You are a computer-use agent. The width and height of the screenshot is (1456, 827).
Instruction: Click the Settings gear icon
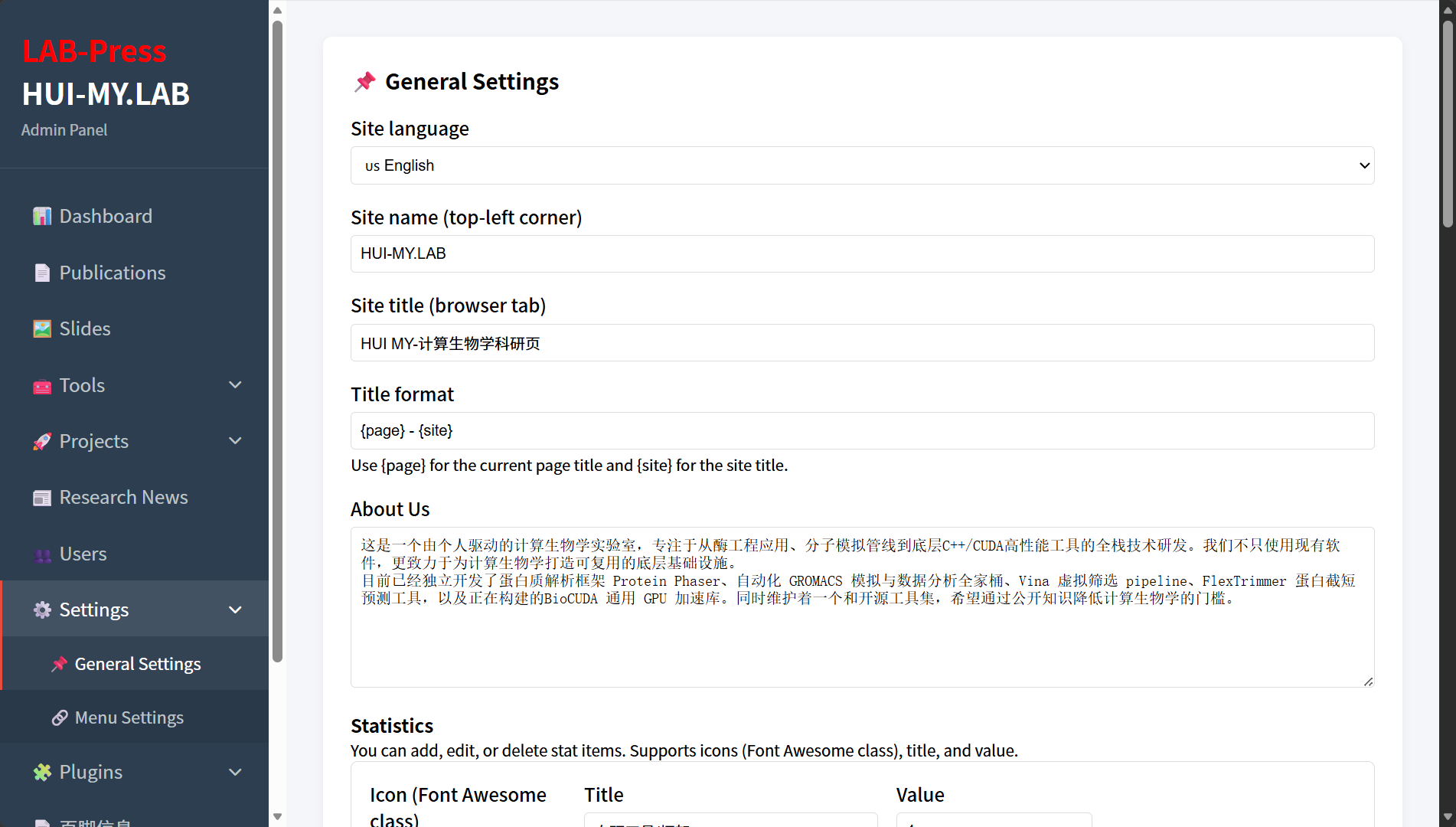pyautogui.click(x=42, y=610)
